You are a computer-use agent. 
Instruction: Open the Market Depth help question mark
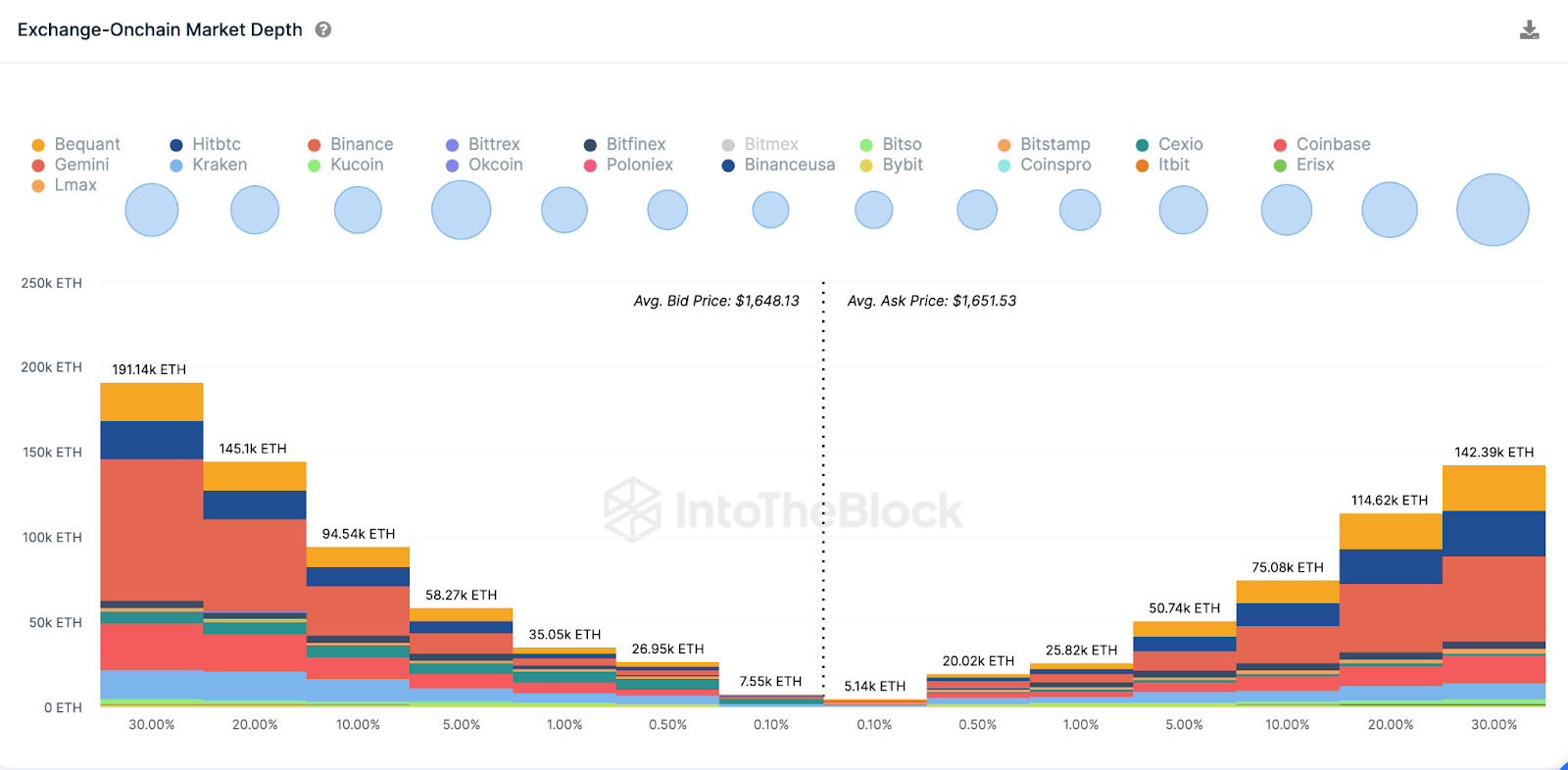(323, 30)
